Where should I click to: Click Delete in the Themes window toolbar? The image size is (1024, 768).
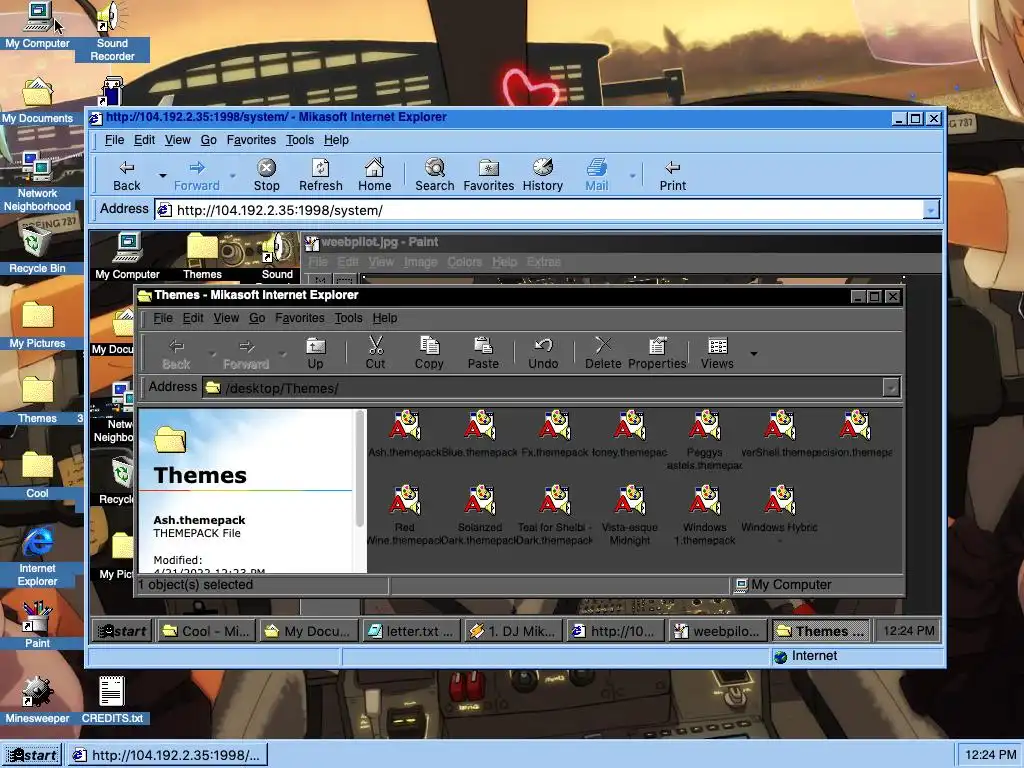point(603,353)
